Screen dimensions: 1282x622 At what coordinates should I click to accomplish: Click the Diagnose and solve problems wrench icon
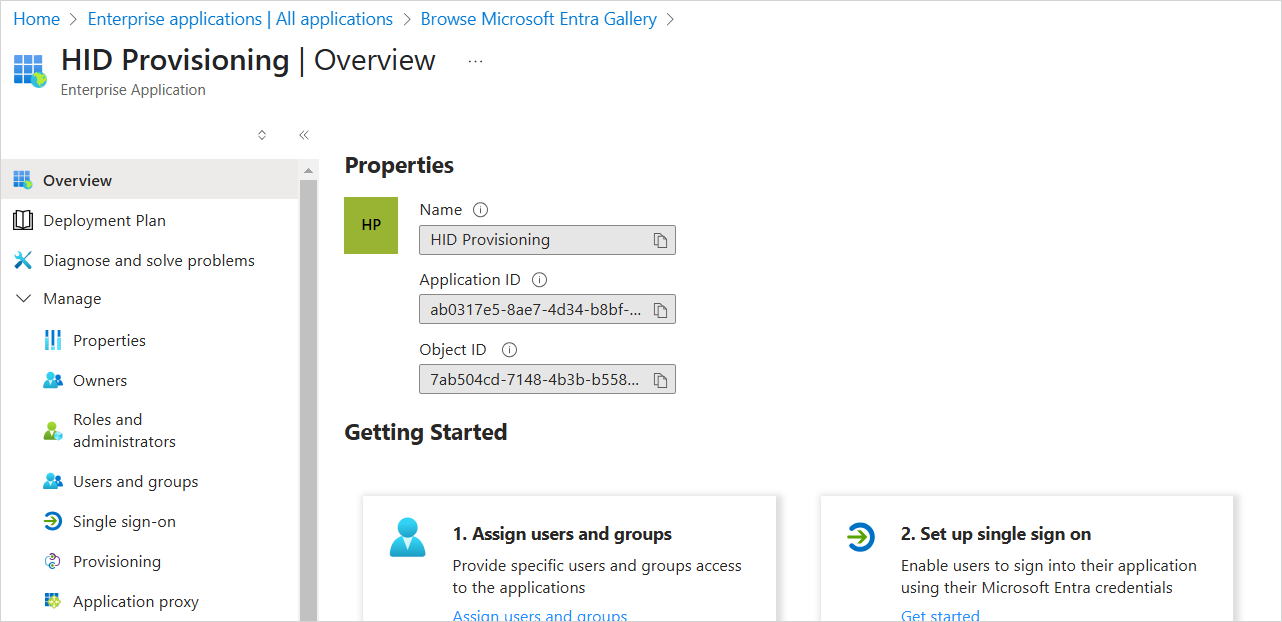coord(23,260)
